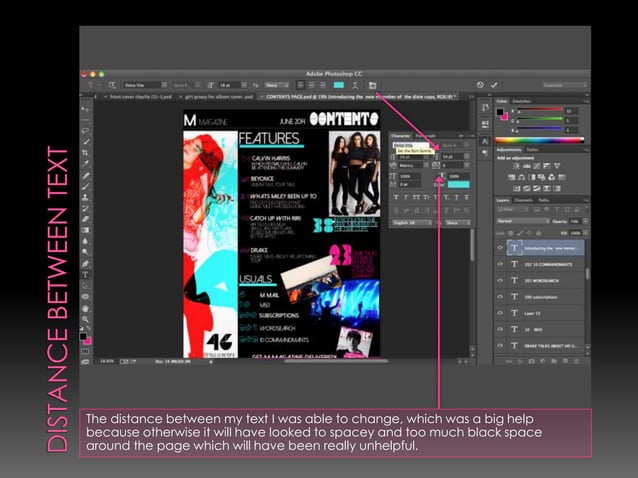The height and width of the screenshot is (478, 638).
Task: Switch to 'girl group for album cover' document tab
Action: tap(219, 97)
